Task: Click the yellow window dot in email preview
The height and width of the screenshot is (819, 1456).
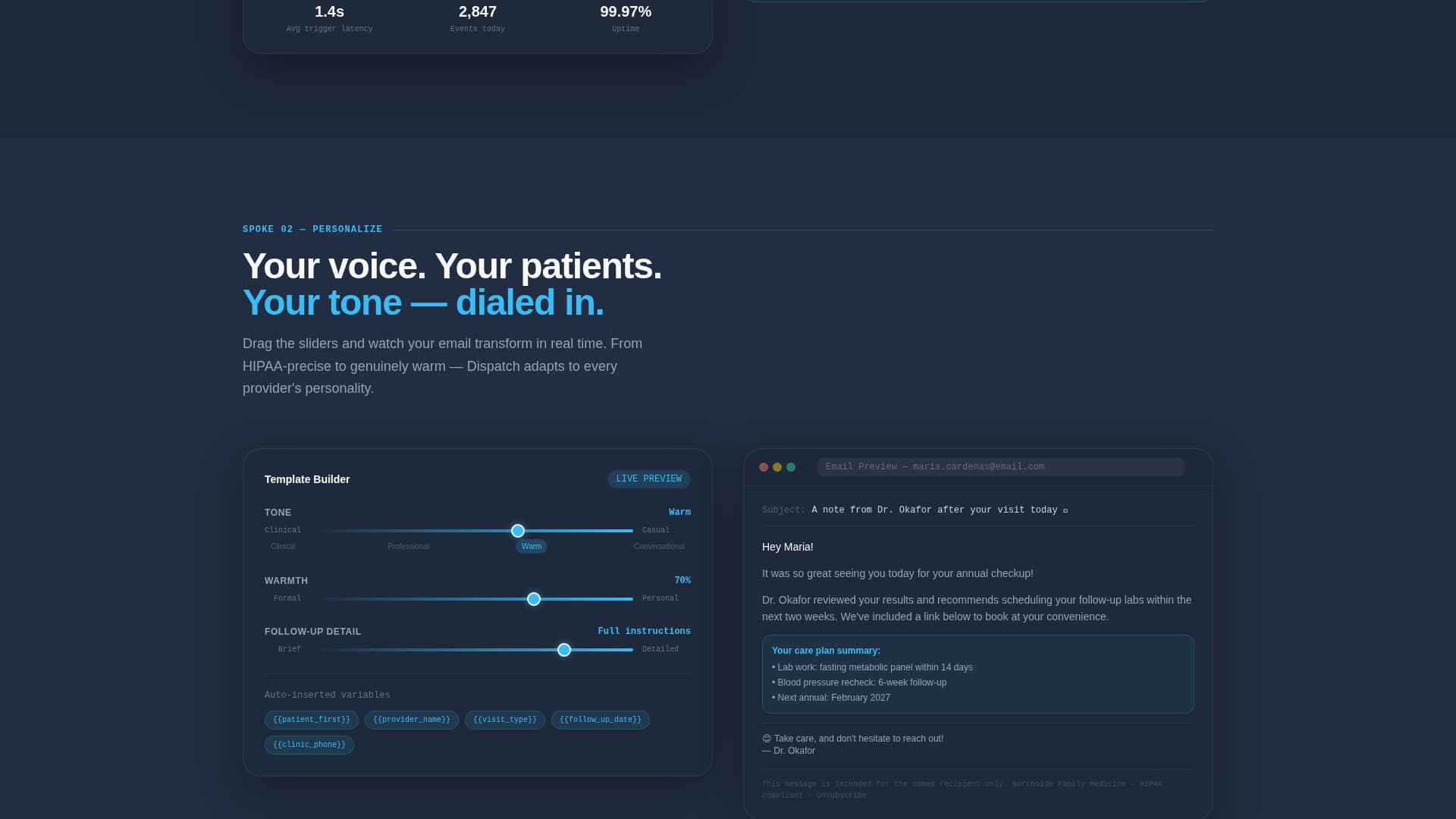Action: [777, 467]
